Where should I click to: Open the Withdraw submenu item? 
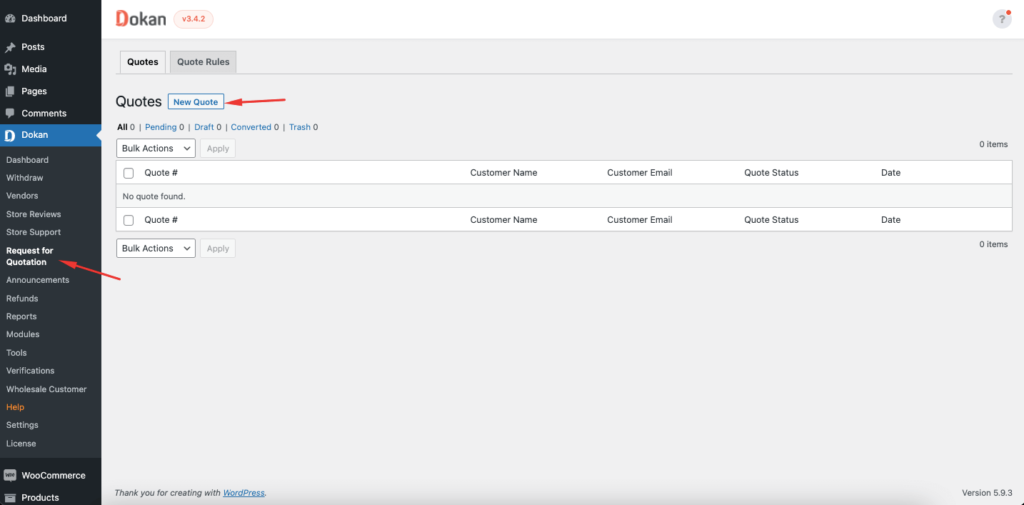coord(25,178)
